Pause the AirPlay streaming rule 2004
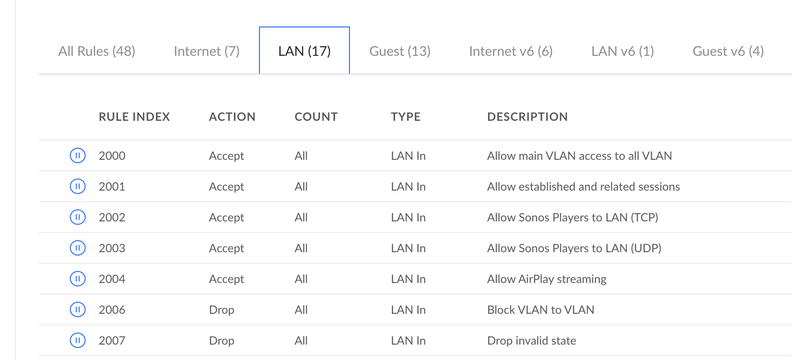Screen dimensions: 800x360 [77, 279]
